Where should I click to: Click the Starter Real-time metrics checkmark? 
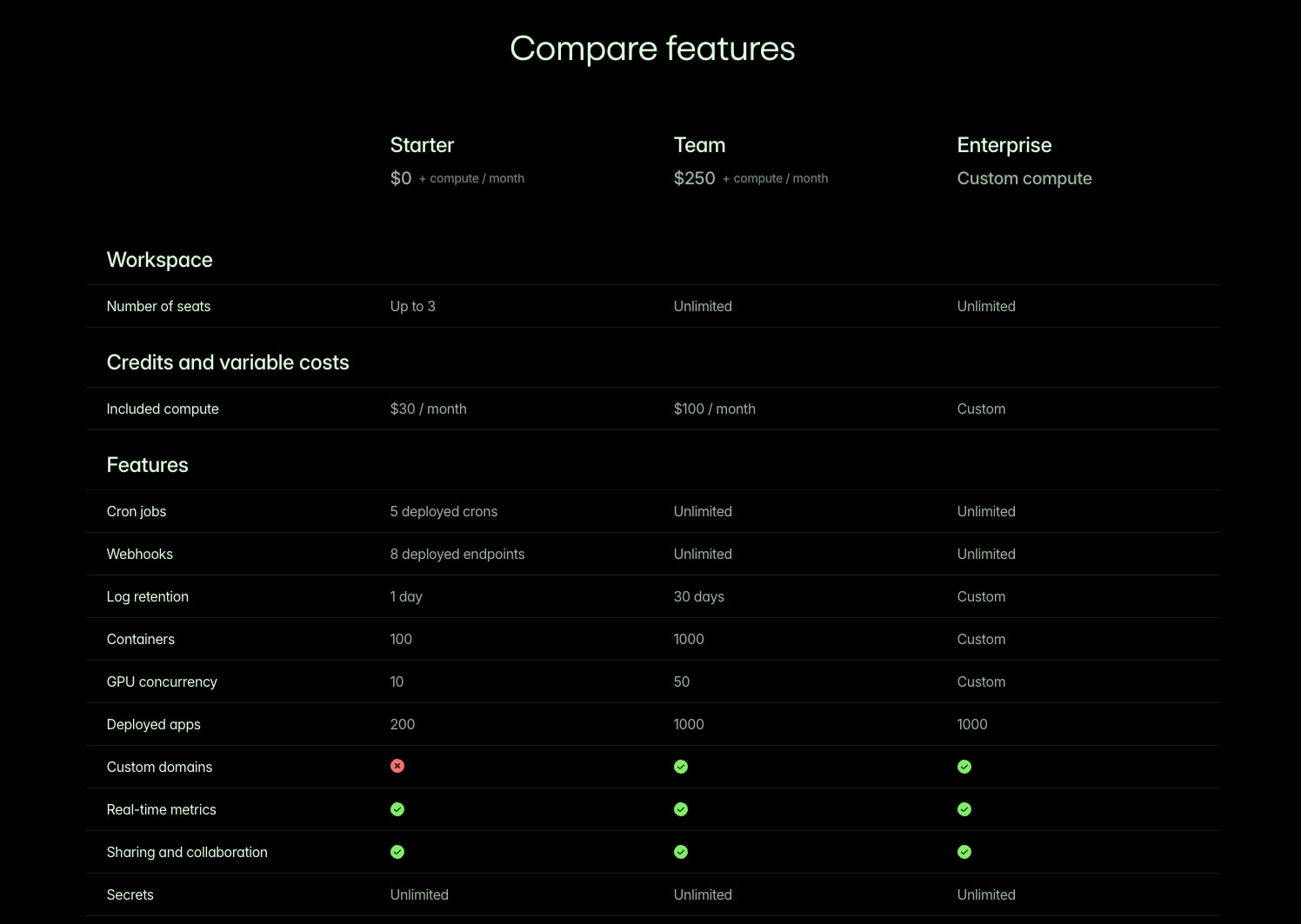pyautogui.click(x=397, y=809)
